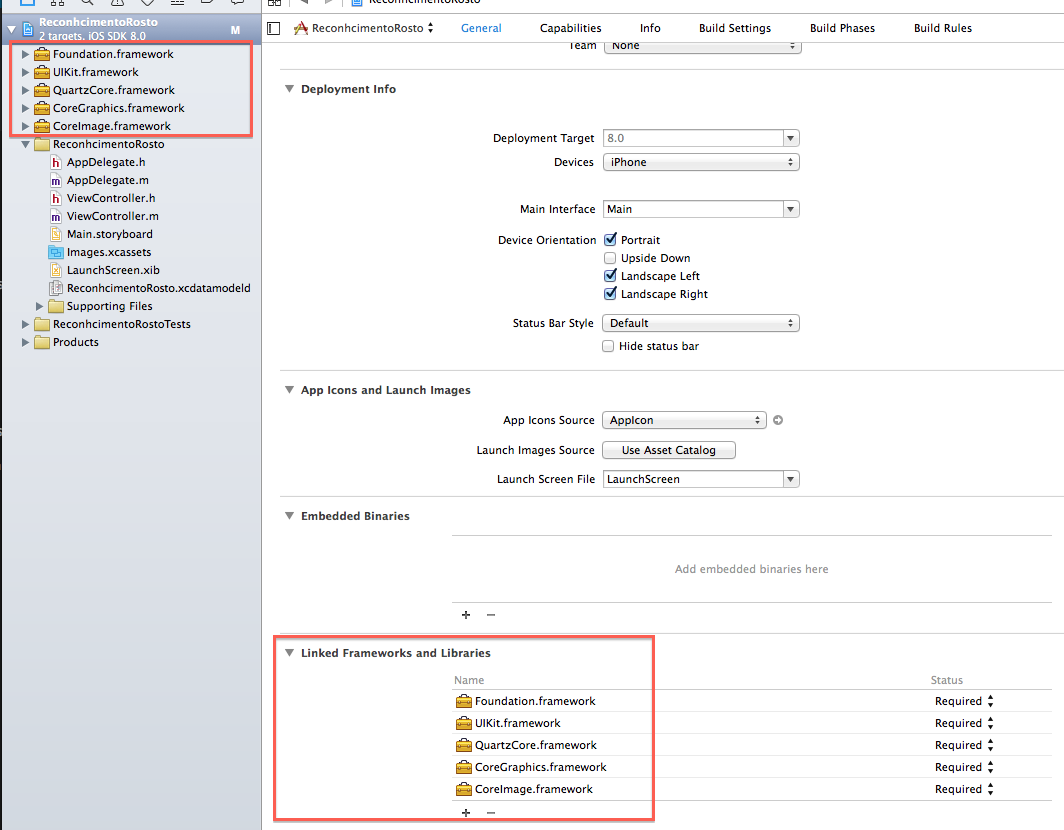Screen dimensions: 1064x830
Task: Switch to the Build Settings tab
Action: tap(735, 28)
